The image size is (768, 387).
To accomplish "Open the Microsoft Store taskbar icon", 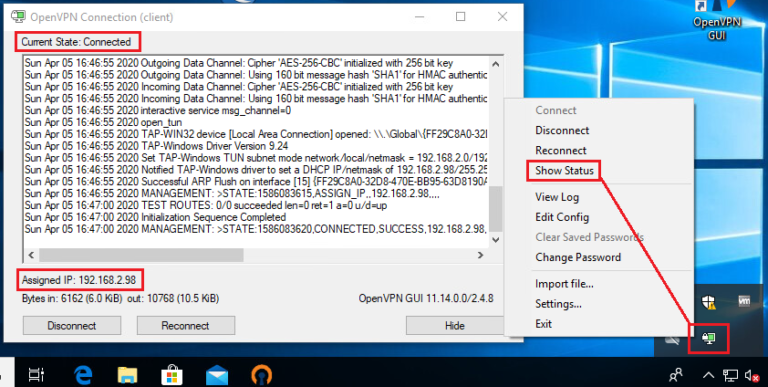I will (172, 375).
